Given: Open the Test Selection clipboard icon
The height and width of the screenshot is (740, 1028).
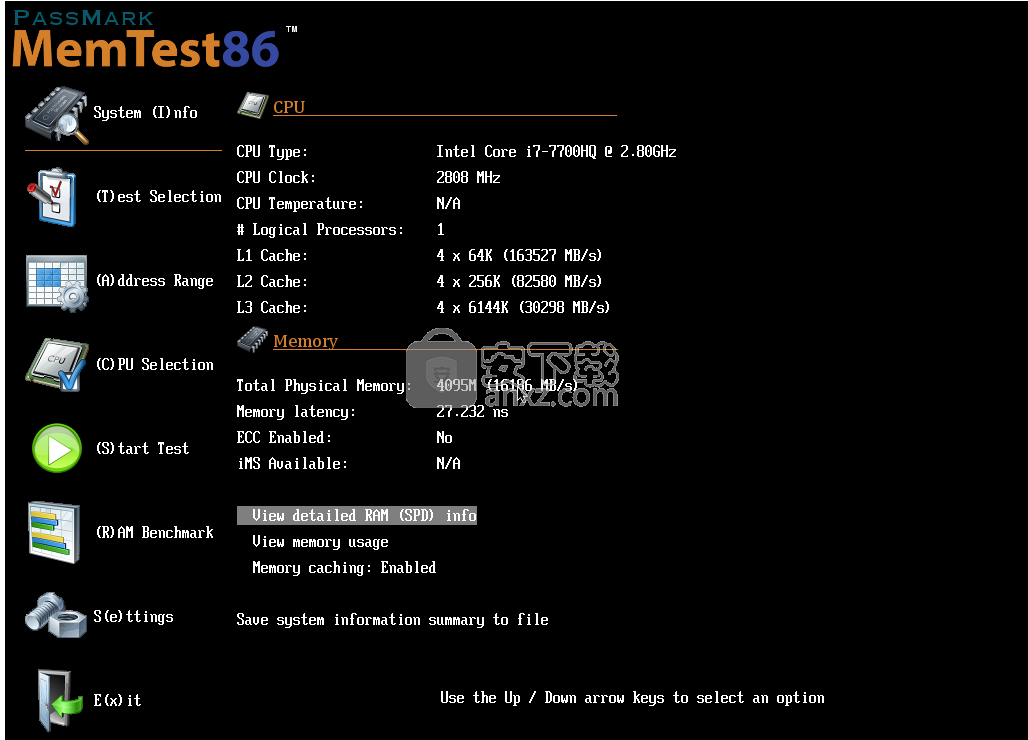Looking at the screenshot, I should tap(52, 197).
